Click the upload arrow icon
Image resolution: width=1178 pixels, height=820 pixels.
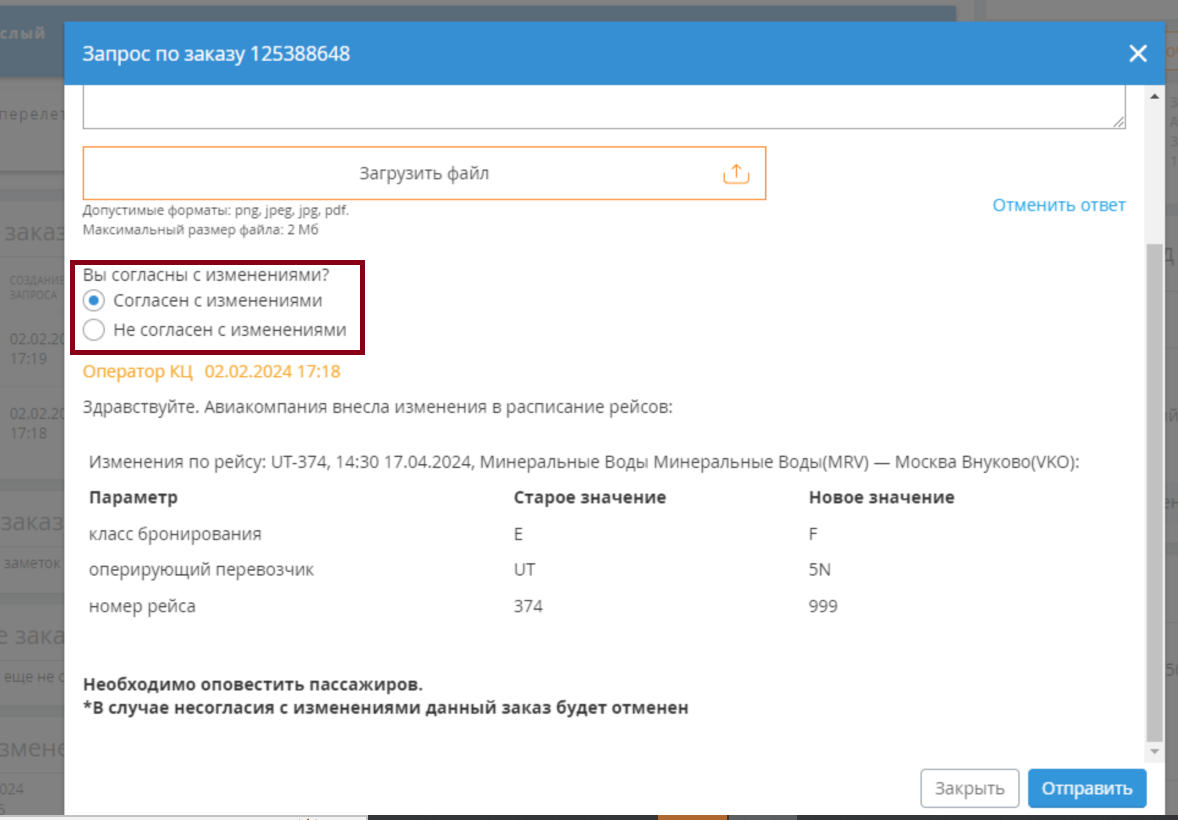point(735,174)
